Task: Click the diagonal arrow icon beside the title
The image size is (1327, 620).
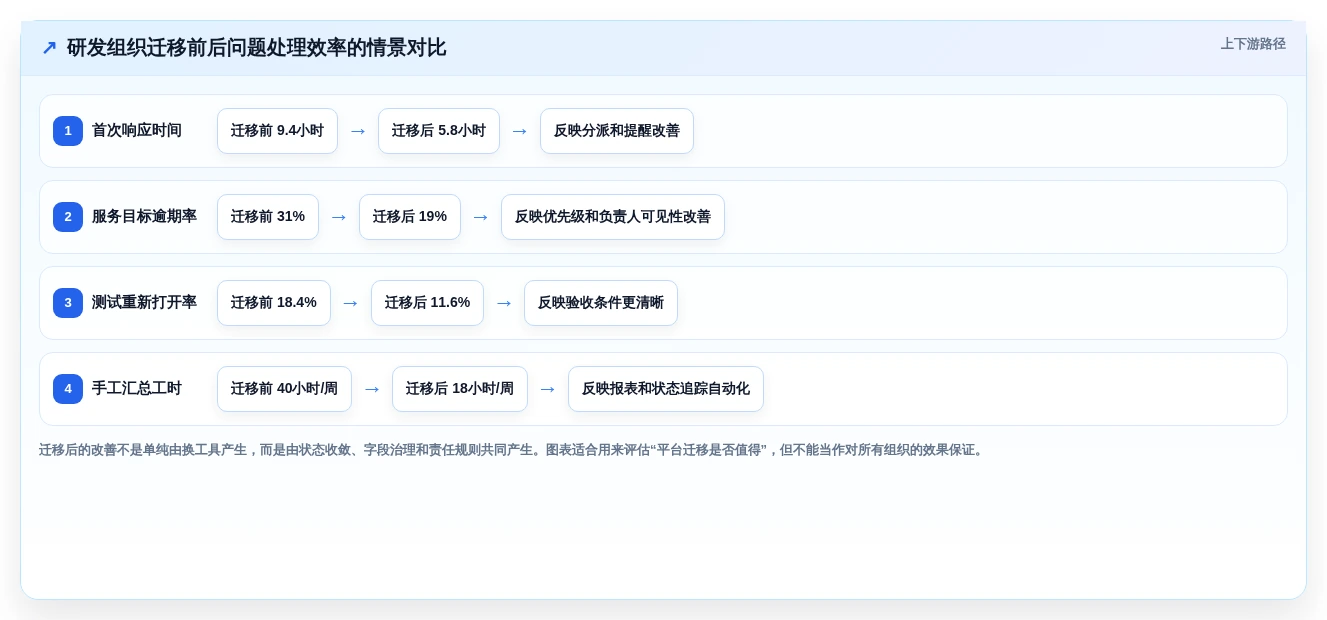Action: 49,48
